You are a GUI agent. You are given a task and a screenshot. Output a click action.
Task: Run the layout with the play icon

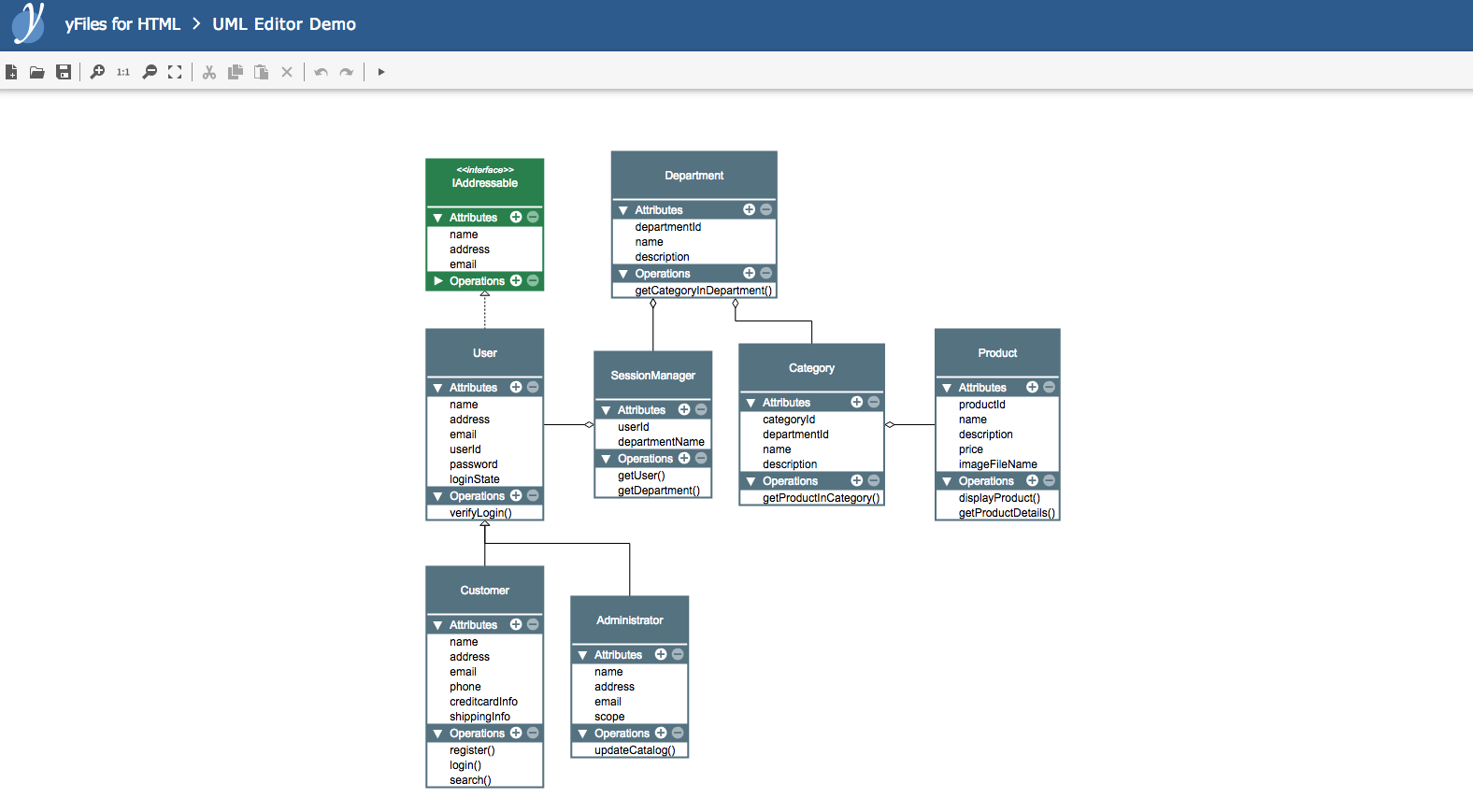(381, 72)
